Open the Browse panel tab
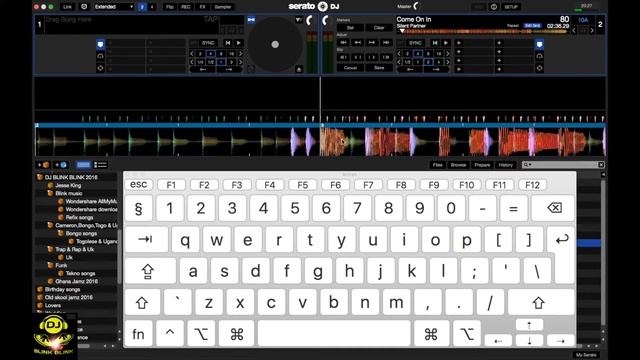The width and height of the screenshot is (640, 360). tap(458, 165)
